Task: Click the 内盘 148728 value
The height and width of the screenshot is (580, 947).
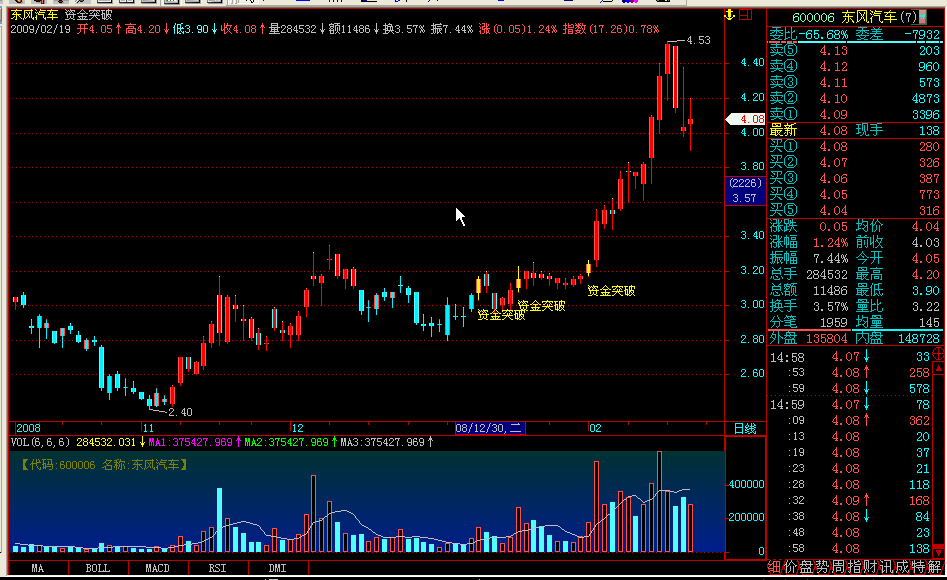Action: pyautogui.click(x=919, y=339)
